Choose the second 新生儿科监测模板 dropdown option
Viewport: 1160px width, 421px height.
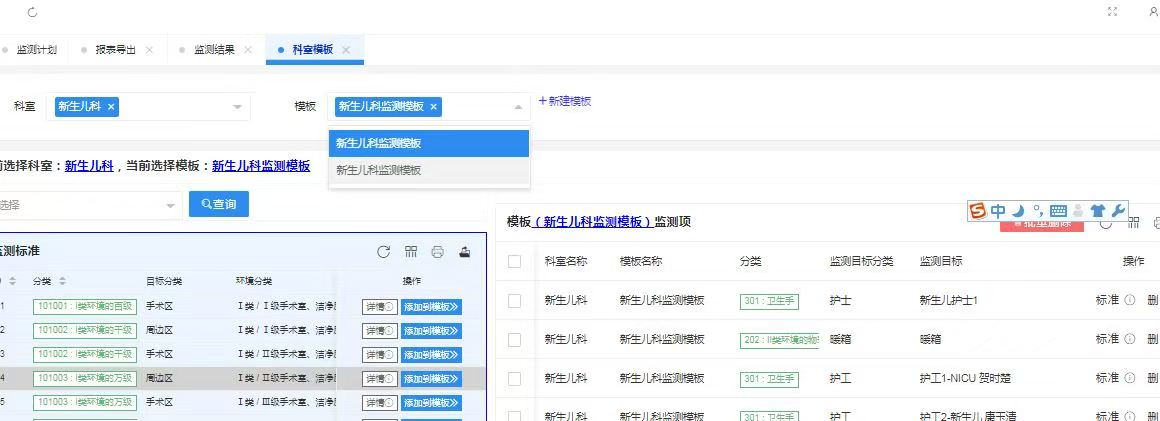click(429, 170)
